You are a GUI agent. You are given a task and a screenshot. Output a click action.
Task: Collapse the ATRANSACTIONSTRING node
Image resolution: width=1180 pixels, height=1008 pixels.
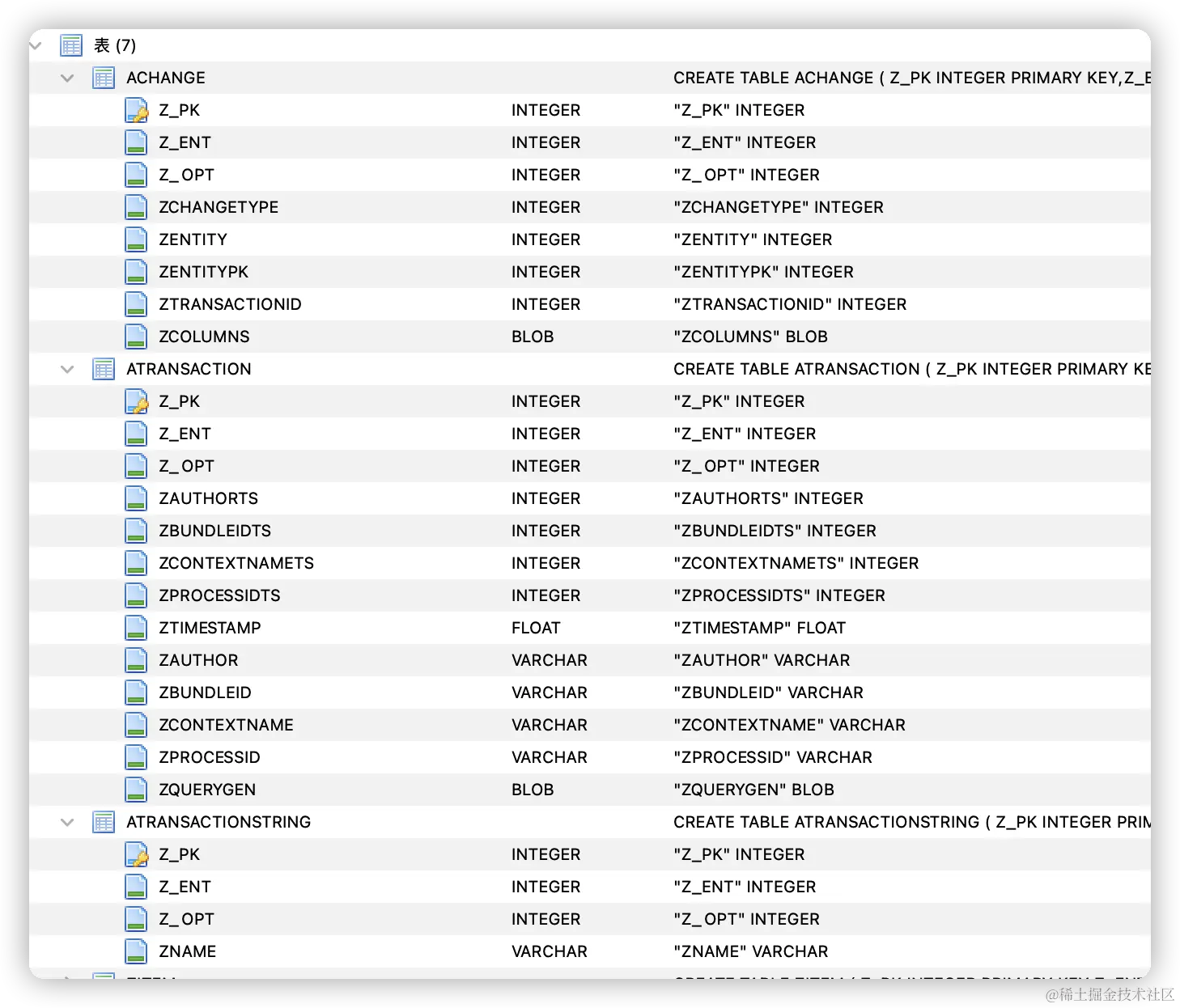pyautogui.click(x=67, y=822)
